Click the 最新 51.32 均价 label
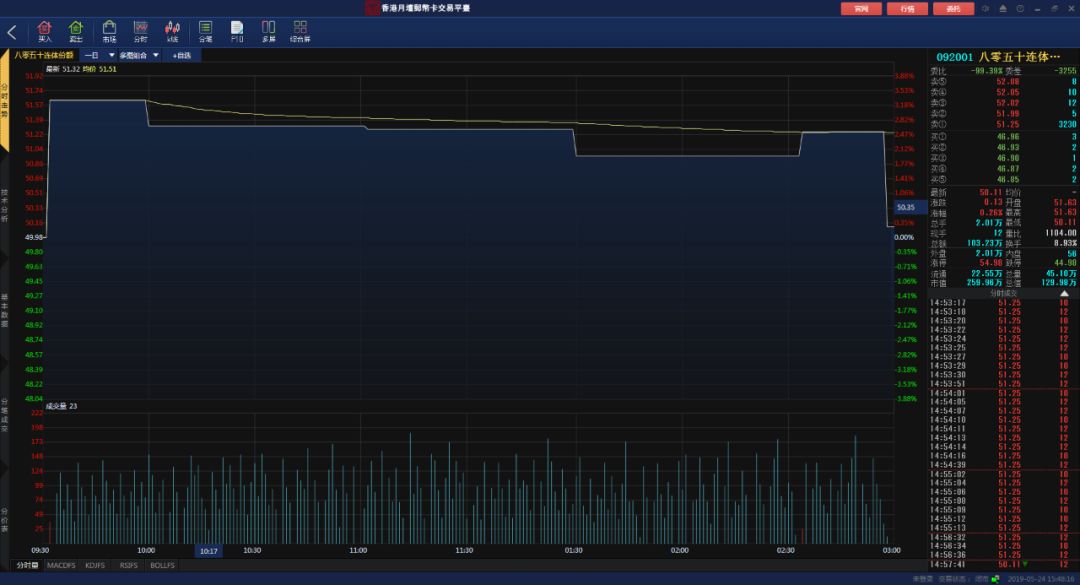1080x585 pixels. tap(81, 69)
